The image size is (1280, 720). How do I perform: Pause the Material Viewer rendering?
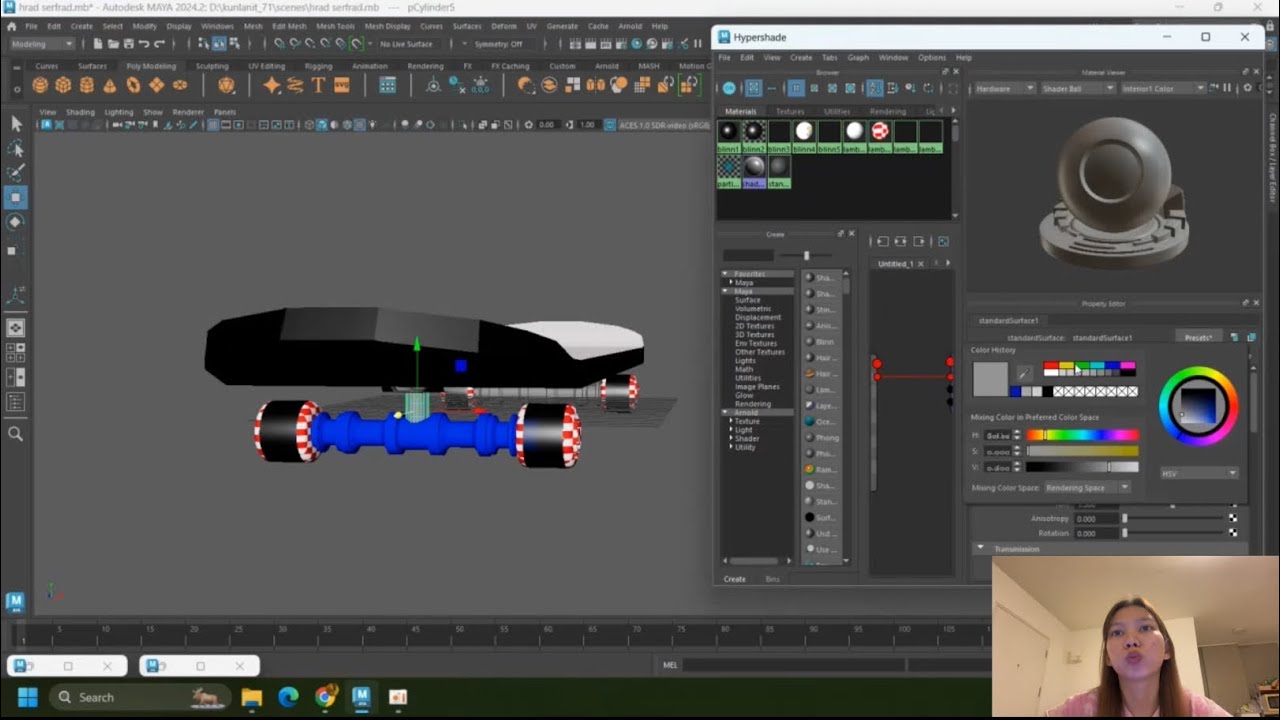point(1227,88)
